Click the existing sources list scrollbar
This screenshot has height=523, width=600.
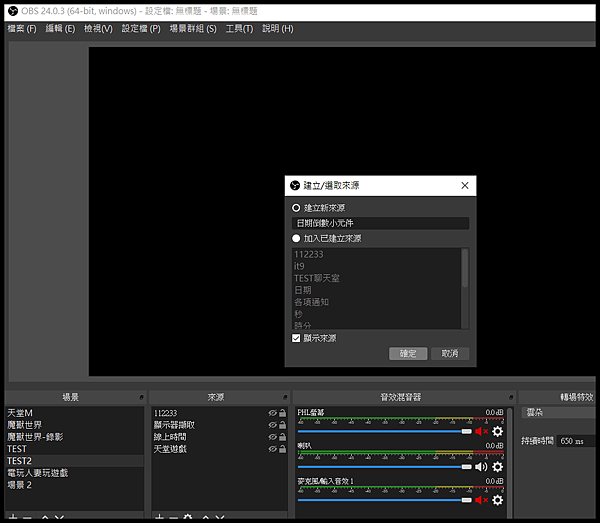coord(465,268)
